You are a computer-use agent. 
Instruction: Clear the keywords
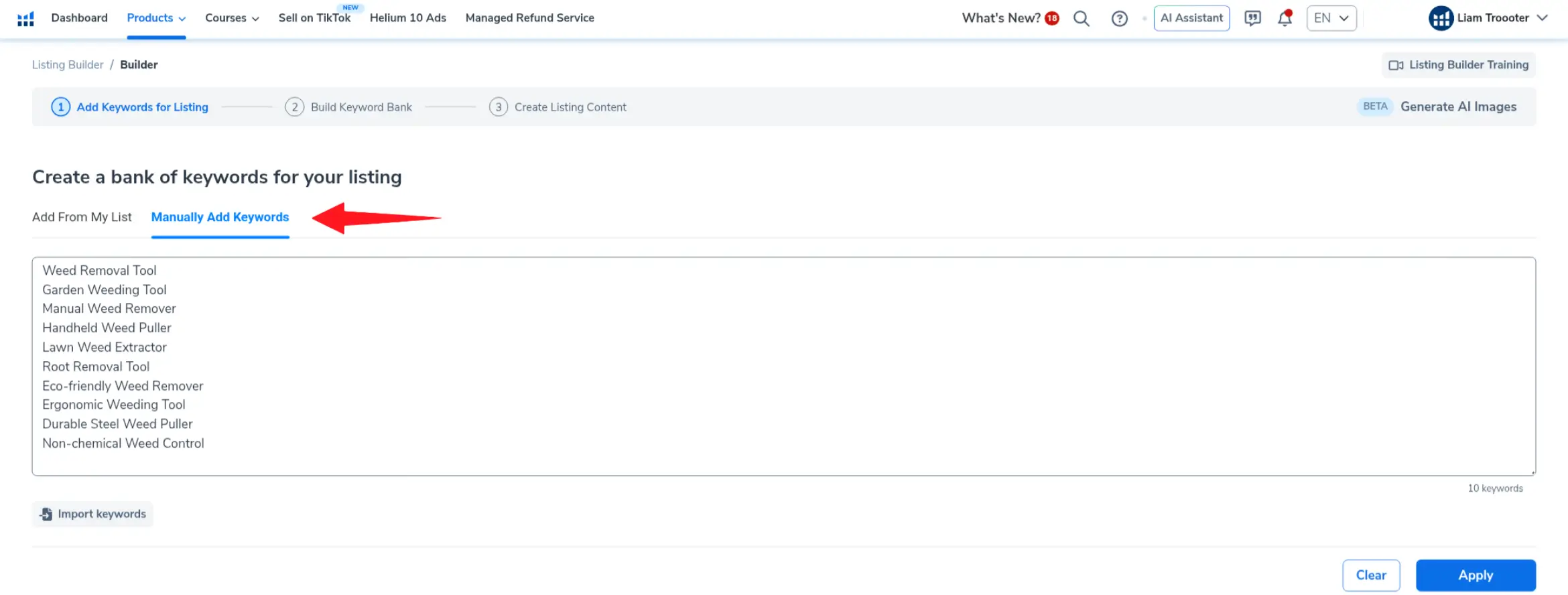(1371, 575)
